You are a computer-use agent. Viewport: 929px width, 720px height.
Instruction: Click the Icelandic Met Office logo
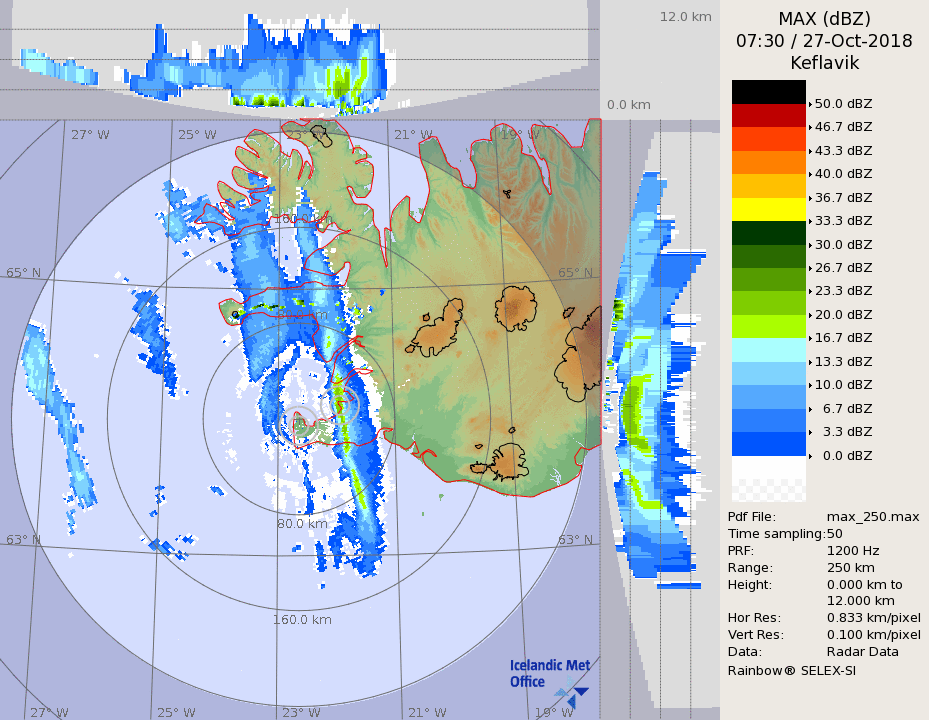pyautogui.click(x=549, y=675)
